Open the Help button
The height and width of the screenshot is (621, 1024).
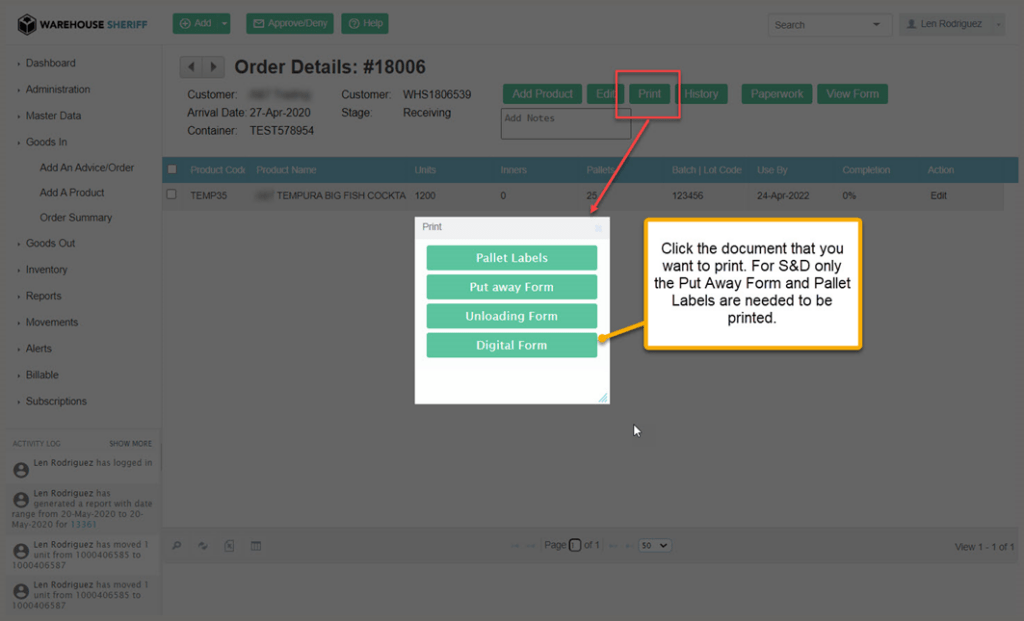coord(365,23)
